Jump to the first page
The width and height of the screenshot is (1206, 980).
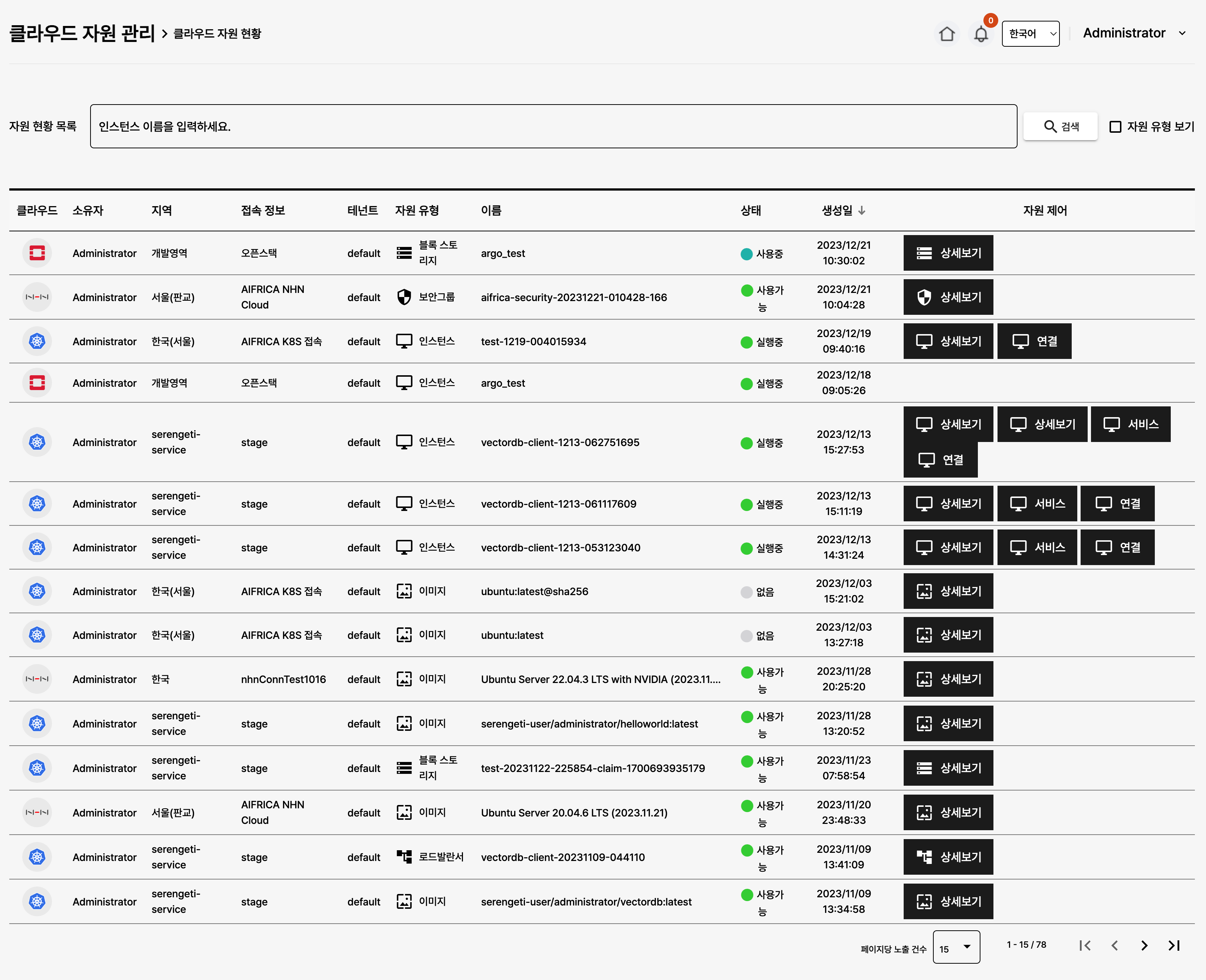tap(1085, 946)
